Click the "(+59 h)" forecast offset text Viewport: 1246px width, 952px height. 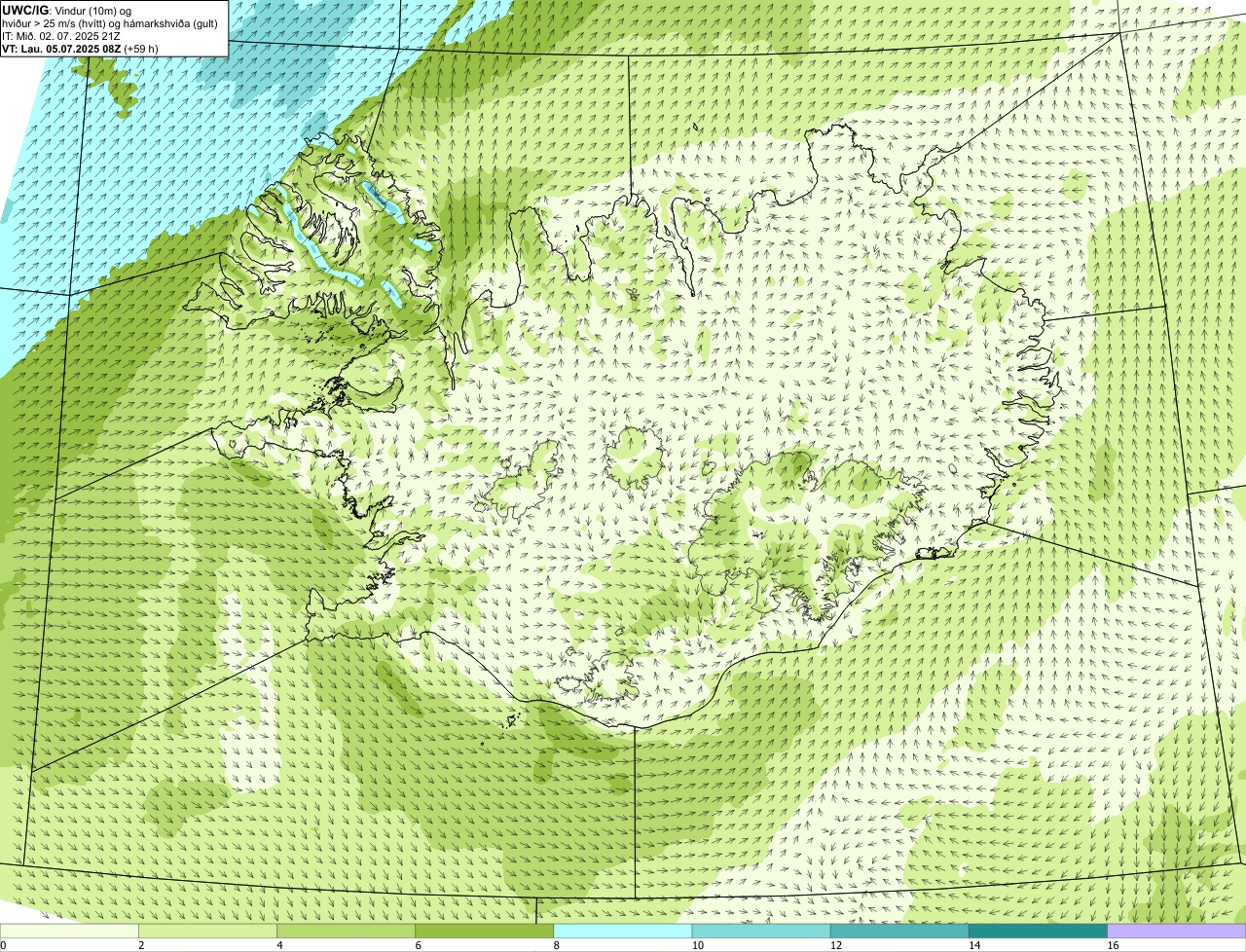(141, 49)
